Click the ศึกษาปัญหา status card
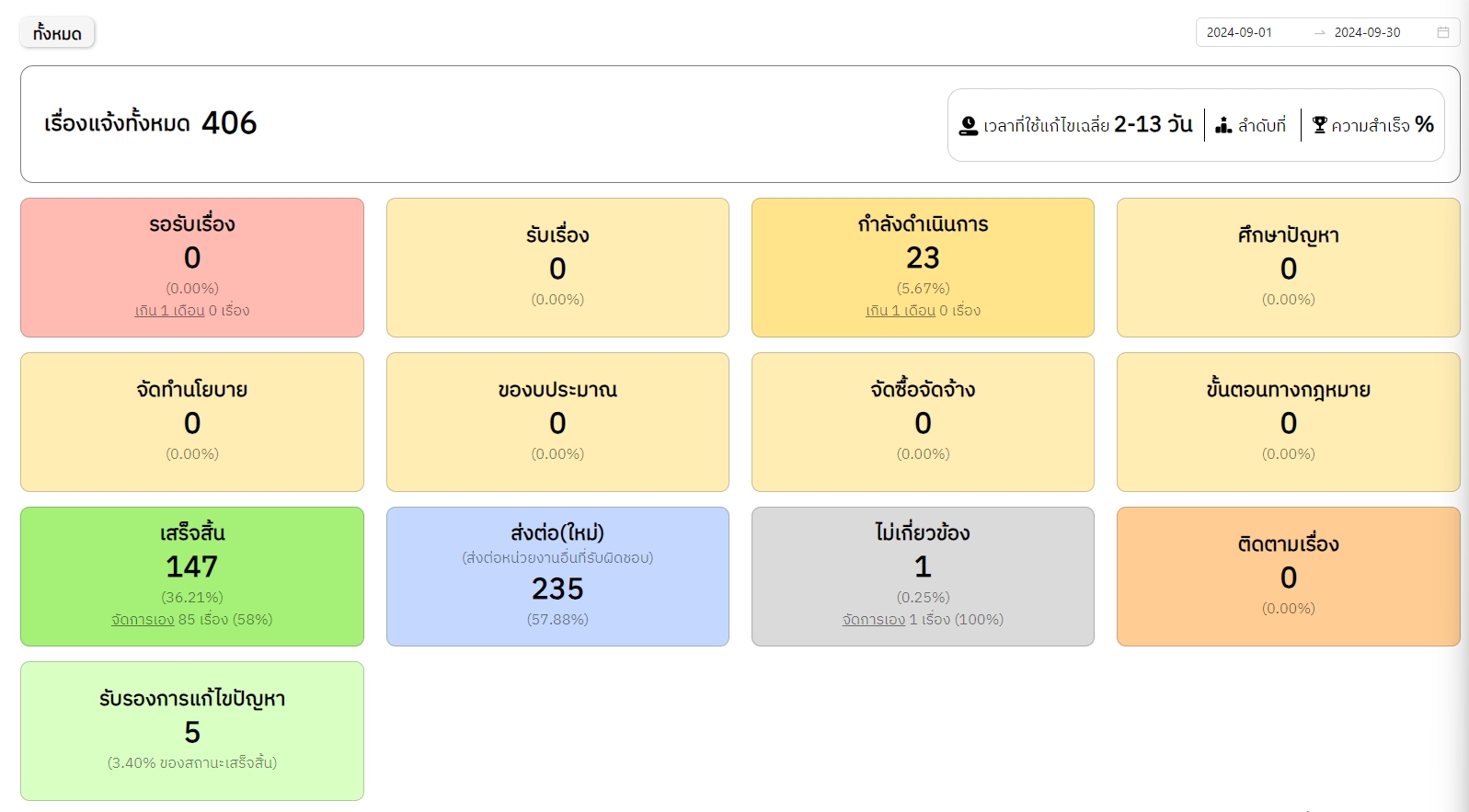Screen dimensions: 1469x812 click(x=1288, y=268)
